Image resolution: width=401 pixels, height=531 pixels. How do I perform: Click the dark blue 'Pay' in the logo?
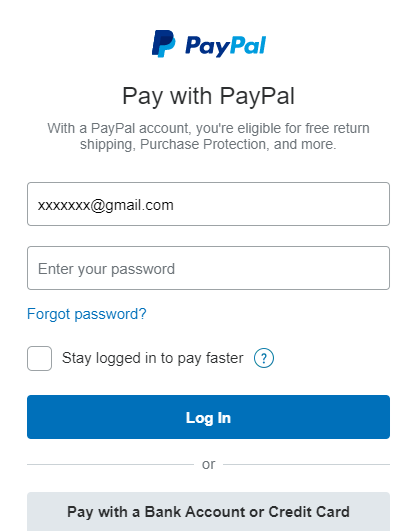(x=205, y=46)
